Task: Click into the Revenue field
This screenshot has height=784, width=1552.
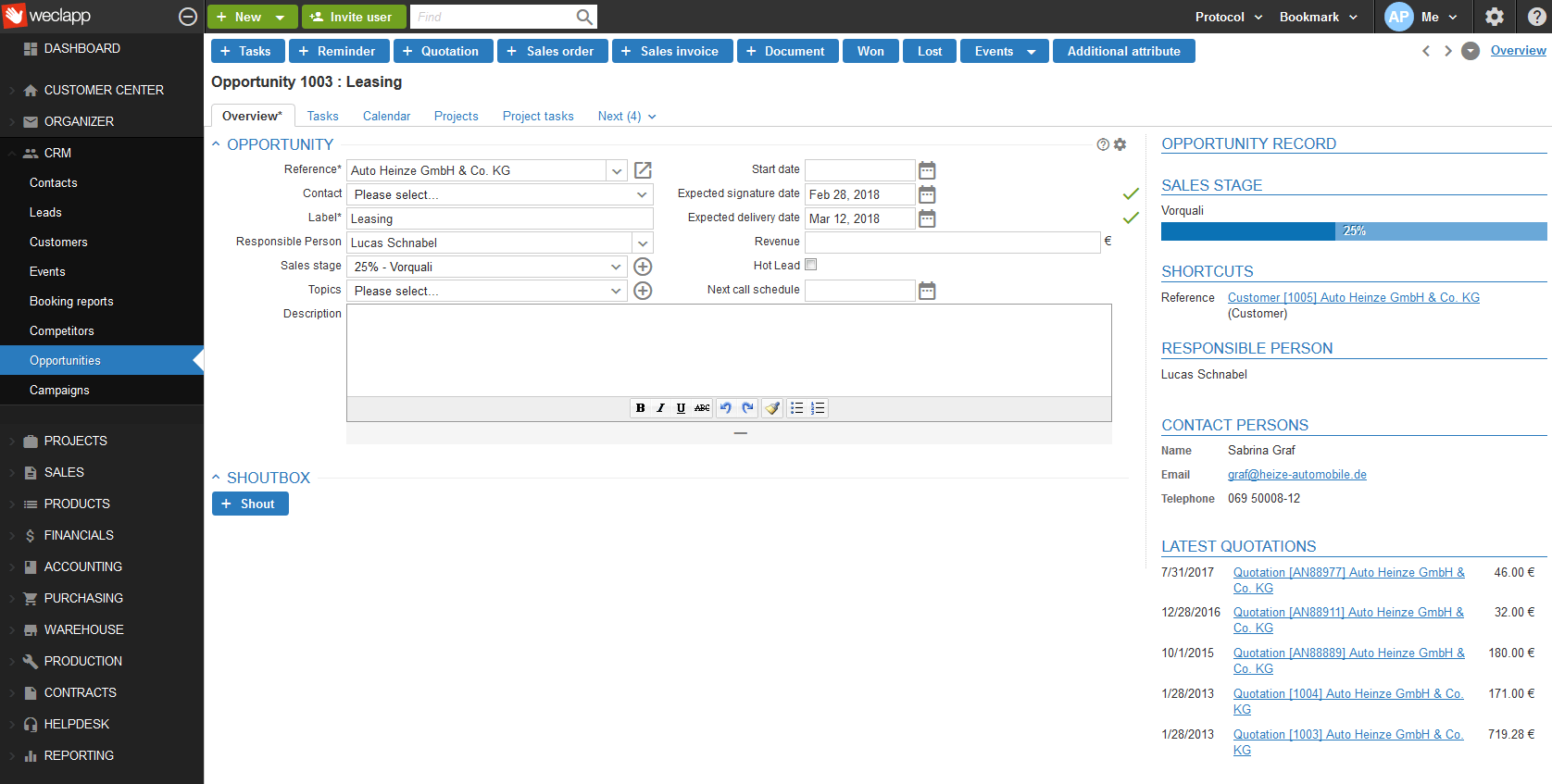Action: [x=952, y=243]
